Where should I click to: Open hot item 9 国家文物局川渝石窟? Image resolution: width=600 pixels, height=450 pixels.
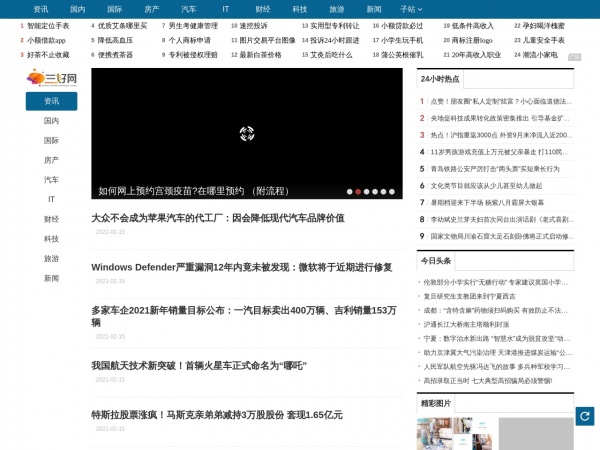pos(502,236)
